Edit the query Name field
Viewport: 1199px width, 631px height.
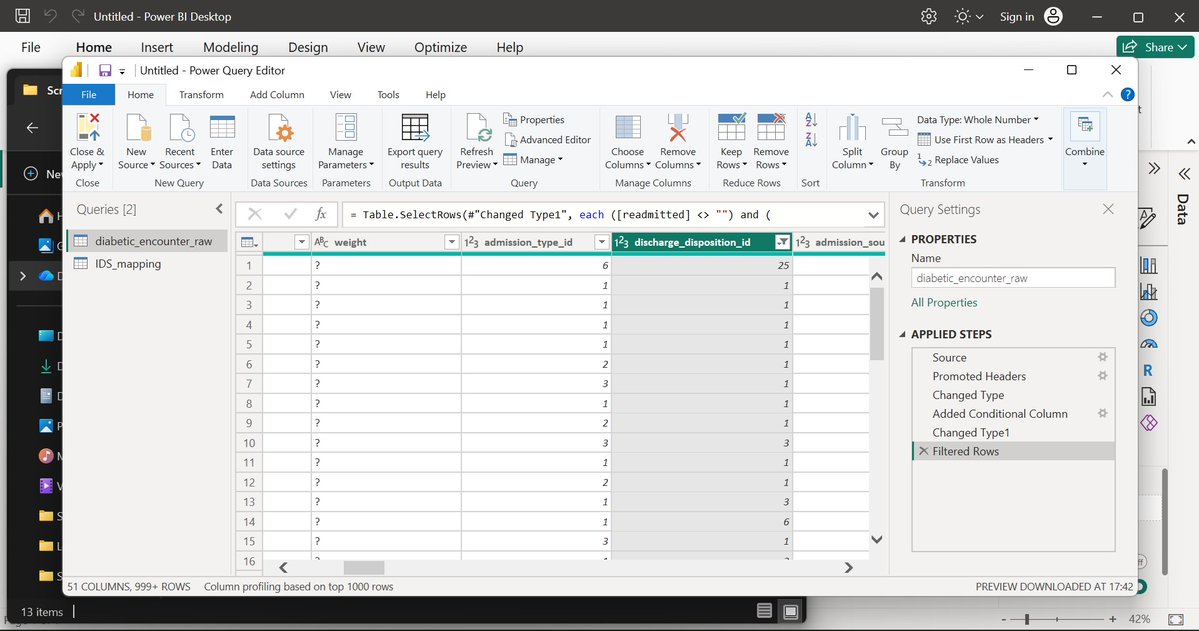click(1013, 278)
